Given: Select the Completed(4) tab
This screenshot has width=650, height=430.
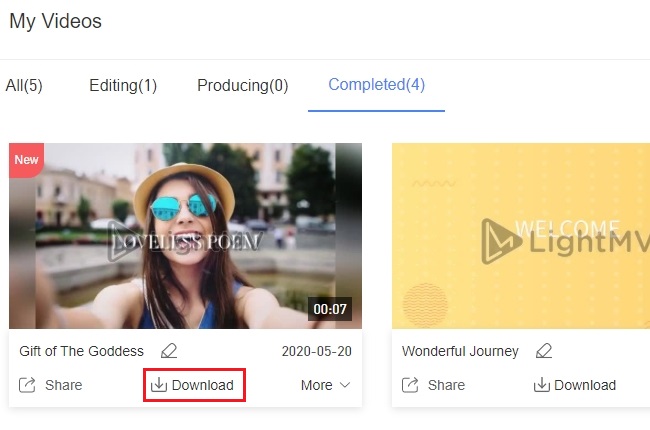Looking at the screenshot, I should click(x=376, y=85).
